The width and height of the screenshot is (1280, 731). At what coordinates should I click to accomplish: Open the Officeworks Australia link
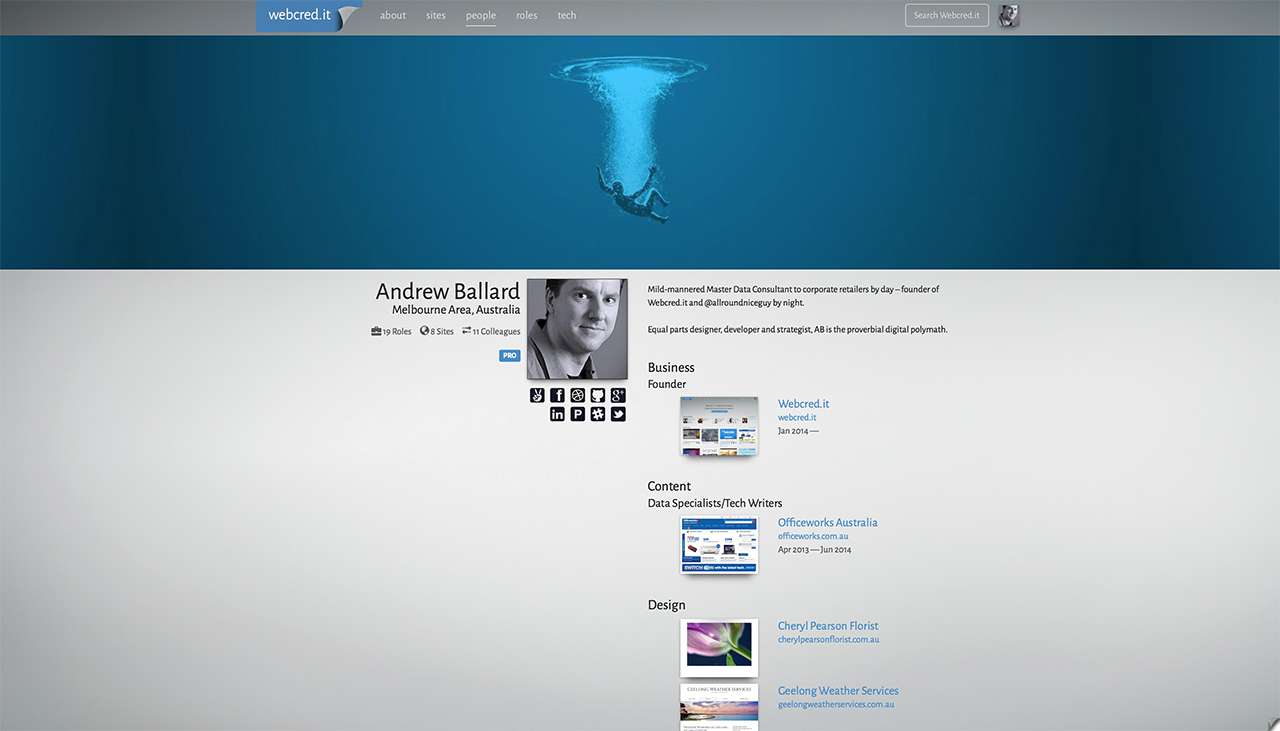(827, 522)
